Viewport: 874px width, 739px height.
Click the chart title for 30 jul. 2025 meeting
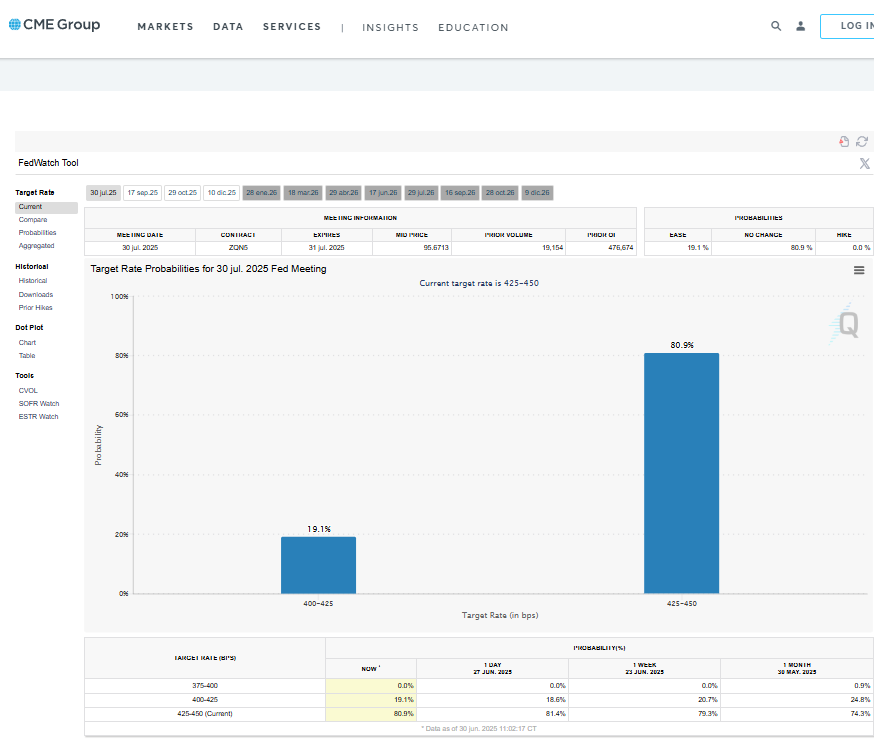[x=208, y=269]
